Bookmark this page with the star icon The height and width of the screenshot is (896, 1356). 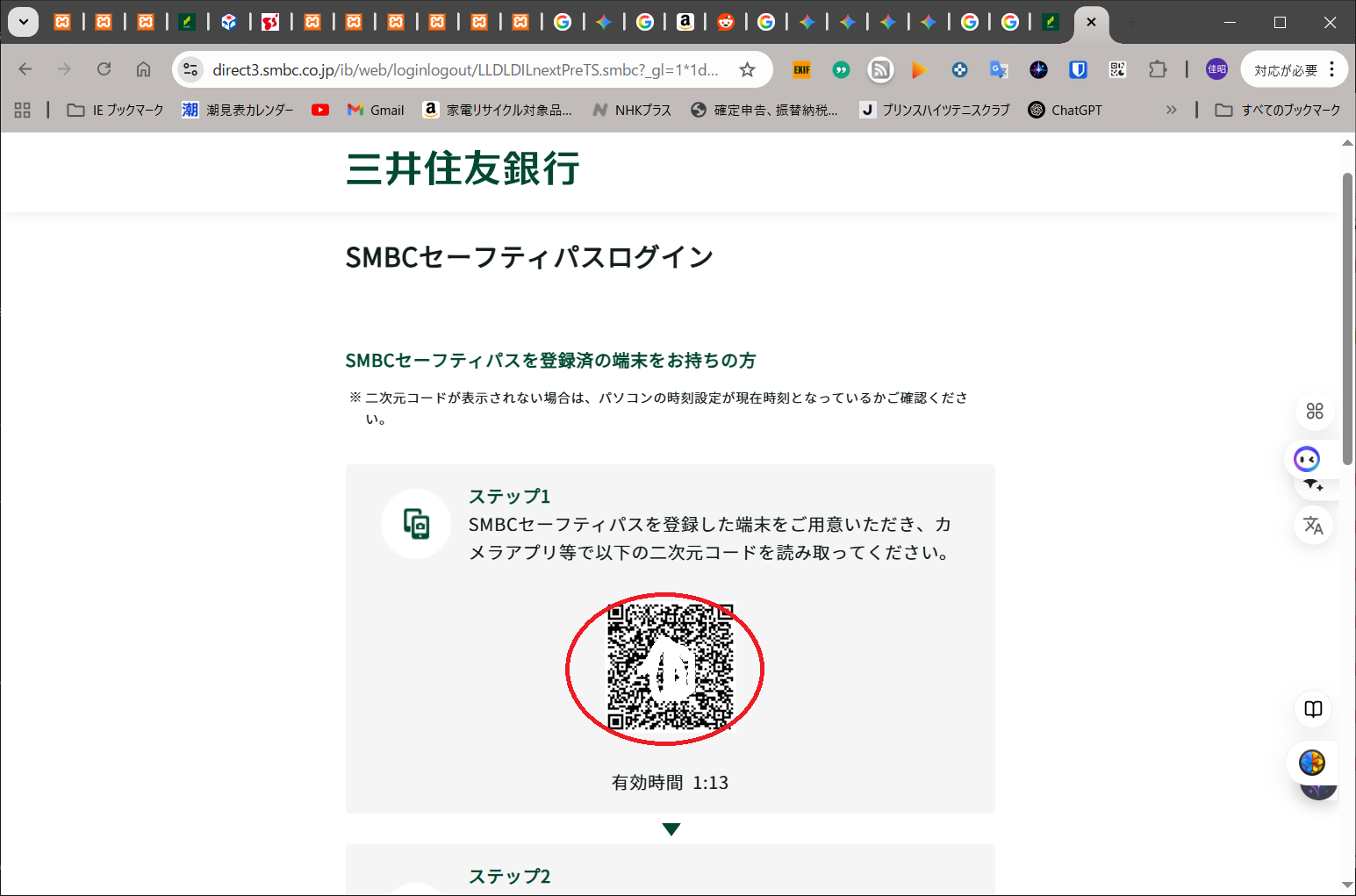point(747,70)
